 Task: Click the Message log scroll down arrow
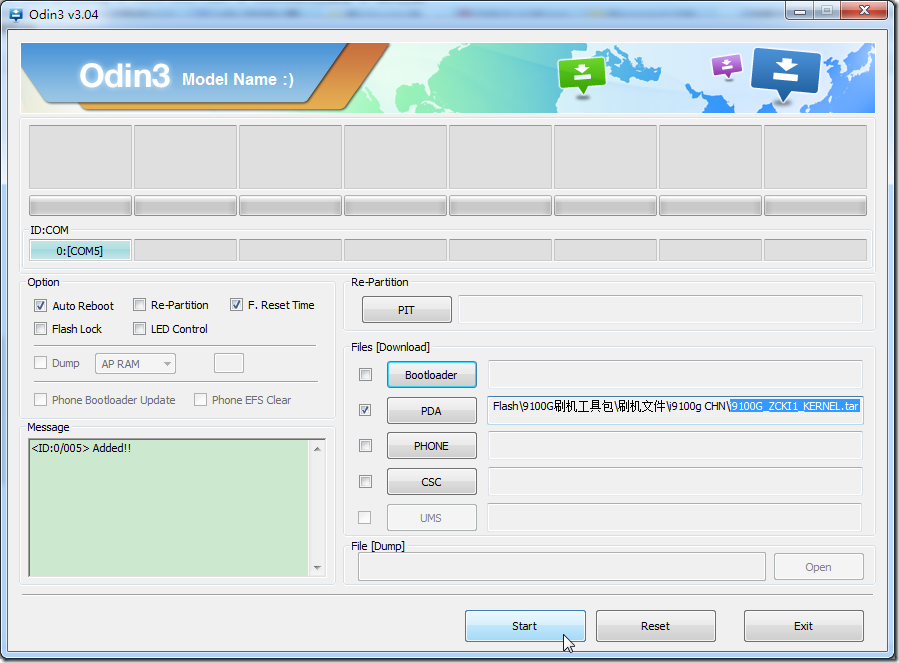coord(317,568)
